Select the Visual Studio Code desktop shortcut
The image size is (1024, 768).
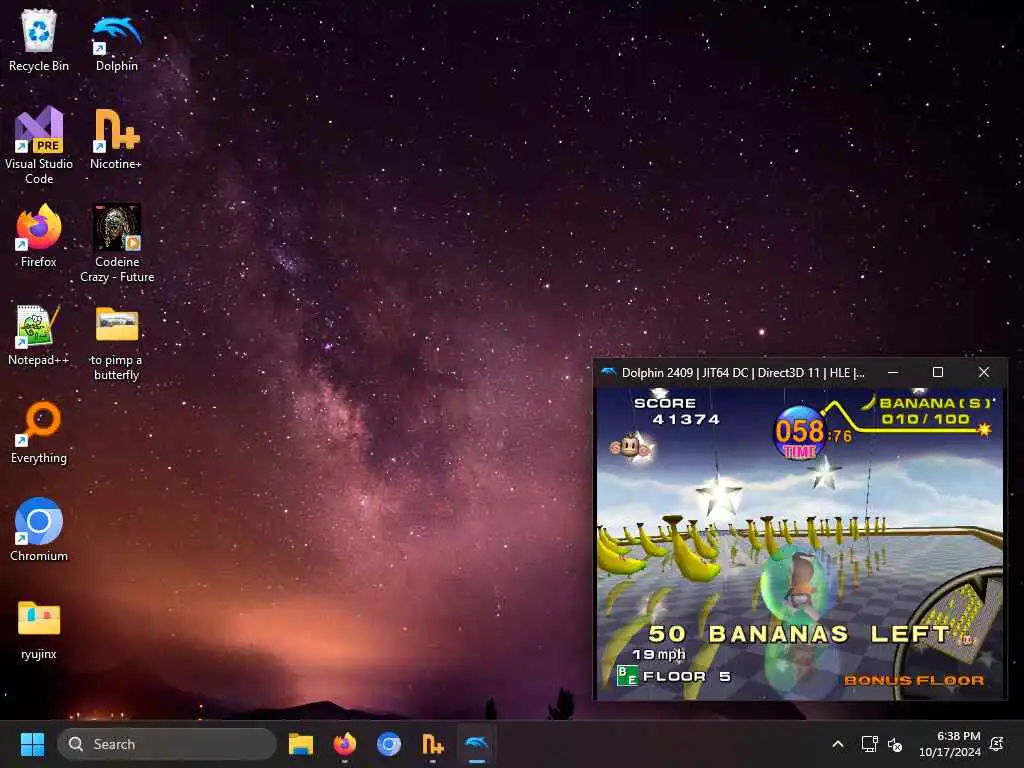(39, 146)
